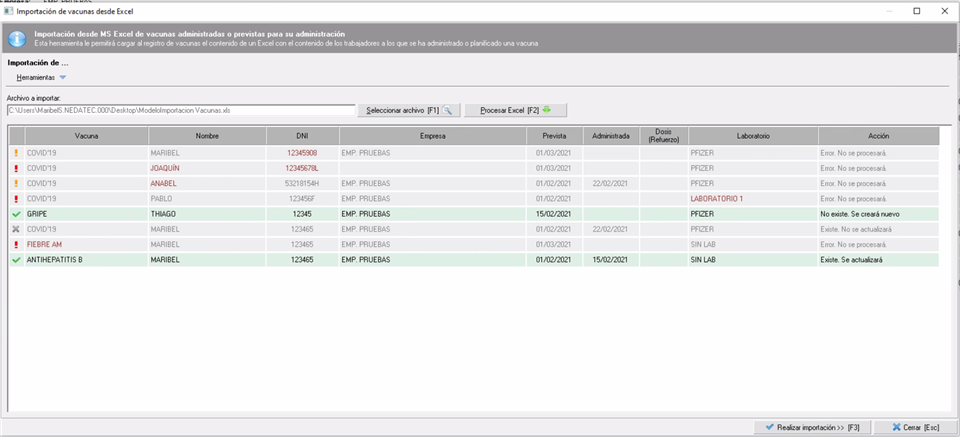Select the LABORATORIO 1 cell
The height and width of the screenshot is (437, 960).
[x=717, y=199]
